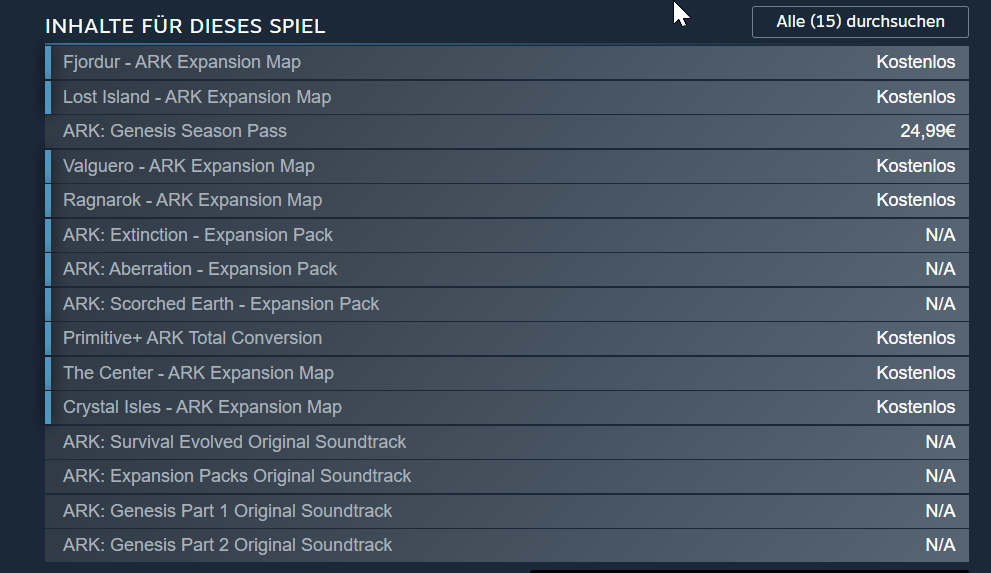This screenshot has width=991, height=573.
Task: Click Kostenlos price next to Fjordur
Action: 916,63
